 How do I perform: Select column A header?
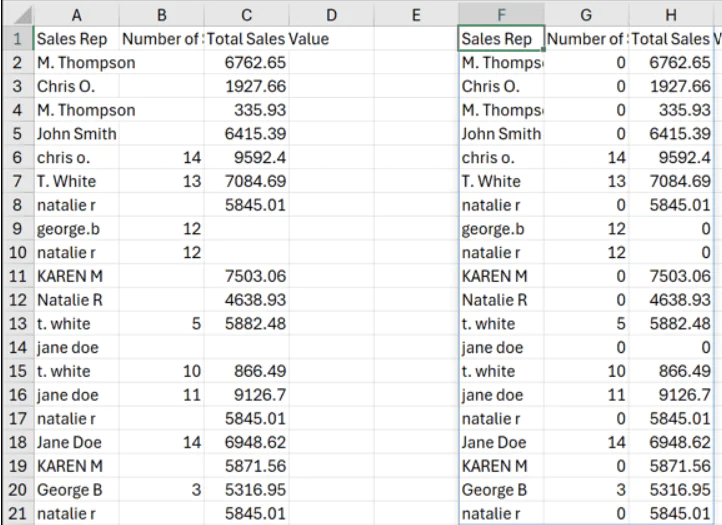[75, 14]
